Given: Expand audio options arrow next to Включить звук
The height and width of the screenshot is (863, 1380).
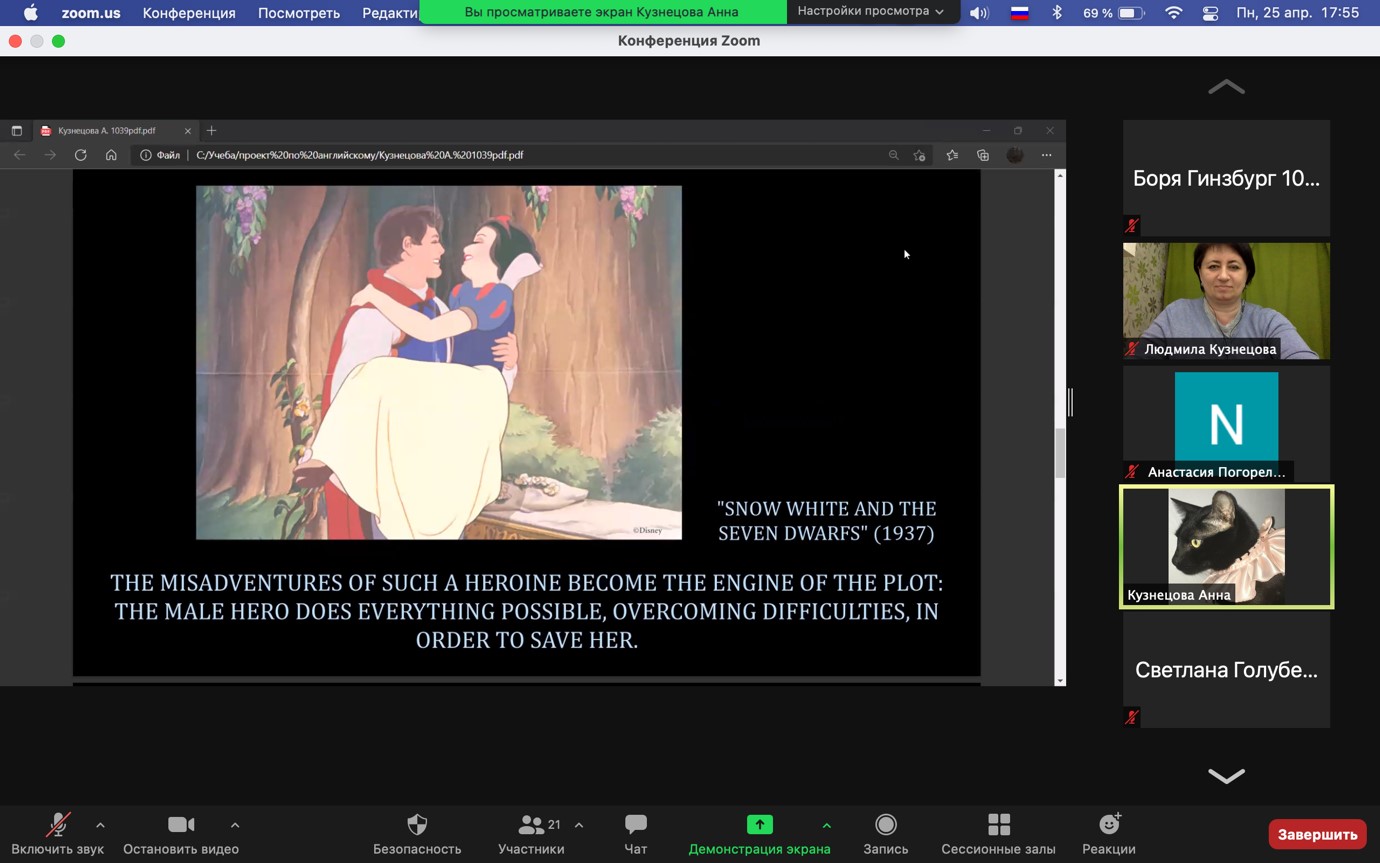Looking at the screenshot, I should tap(100, 825).
